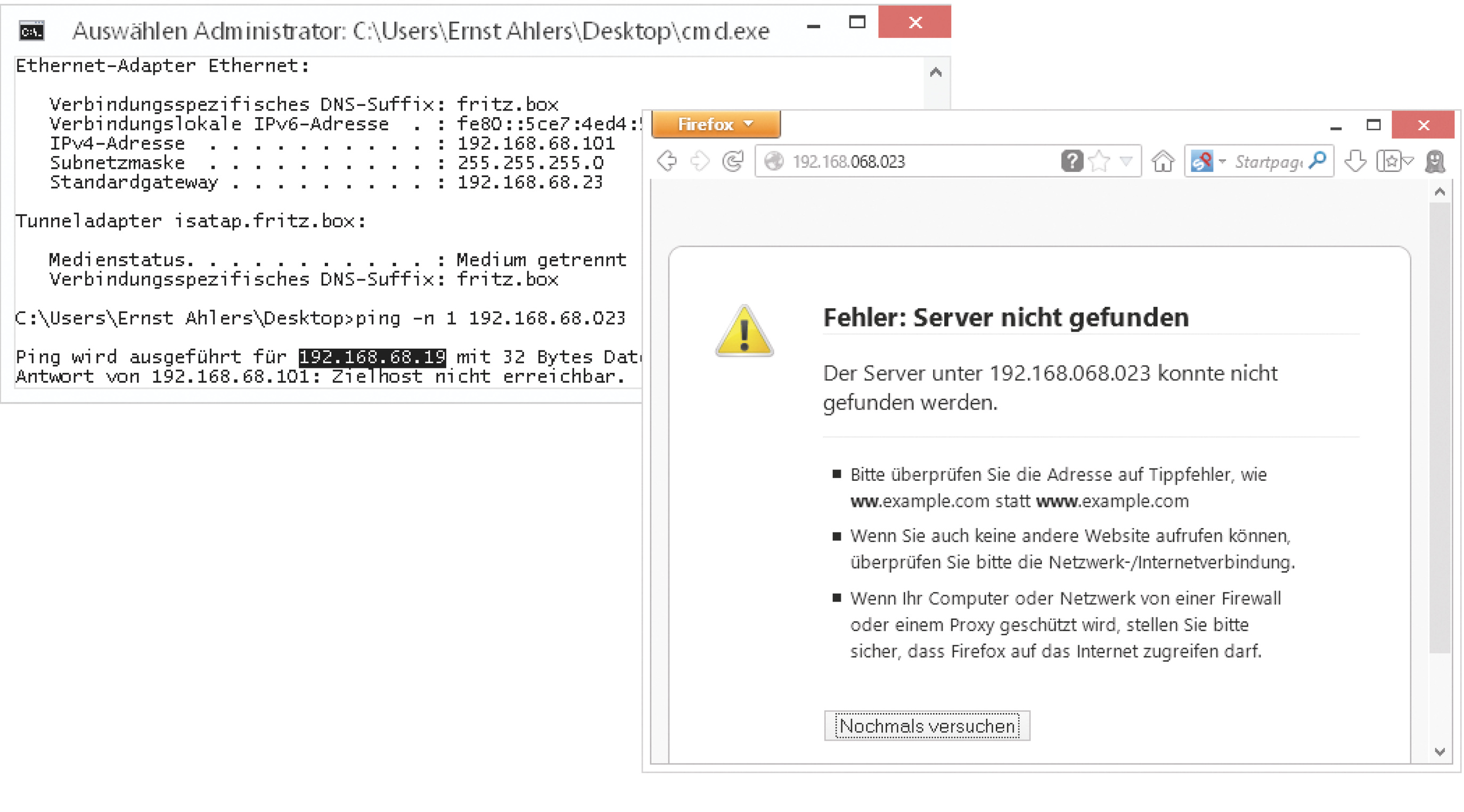Screen dimensions: 1464x812
Task: Open the Firefox orange menu button
Action: (x=716, y=125)
